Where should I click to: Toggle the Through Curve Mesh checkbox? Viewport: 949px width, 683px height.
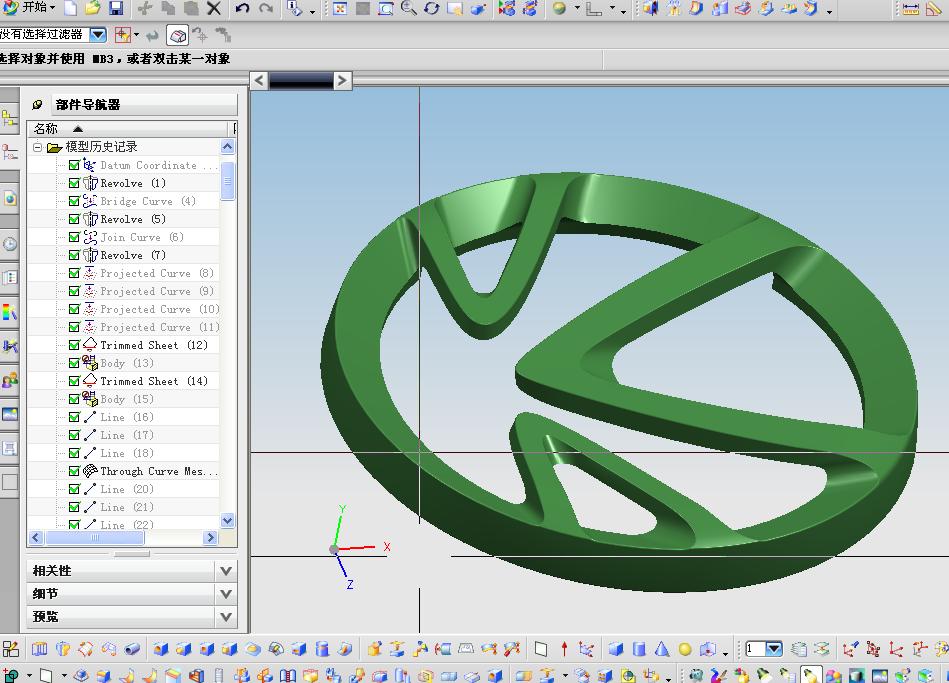click(x=74, y=471)
